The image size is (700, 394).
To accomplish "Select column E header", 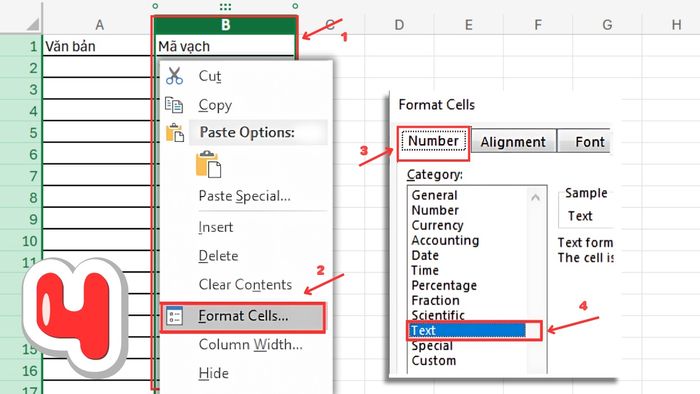I will coord(468,25).
